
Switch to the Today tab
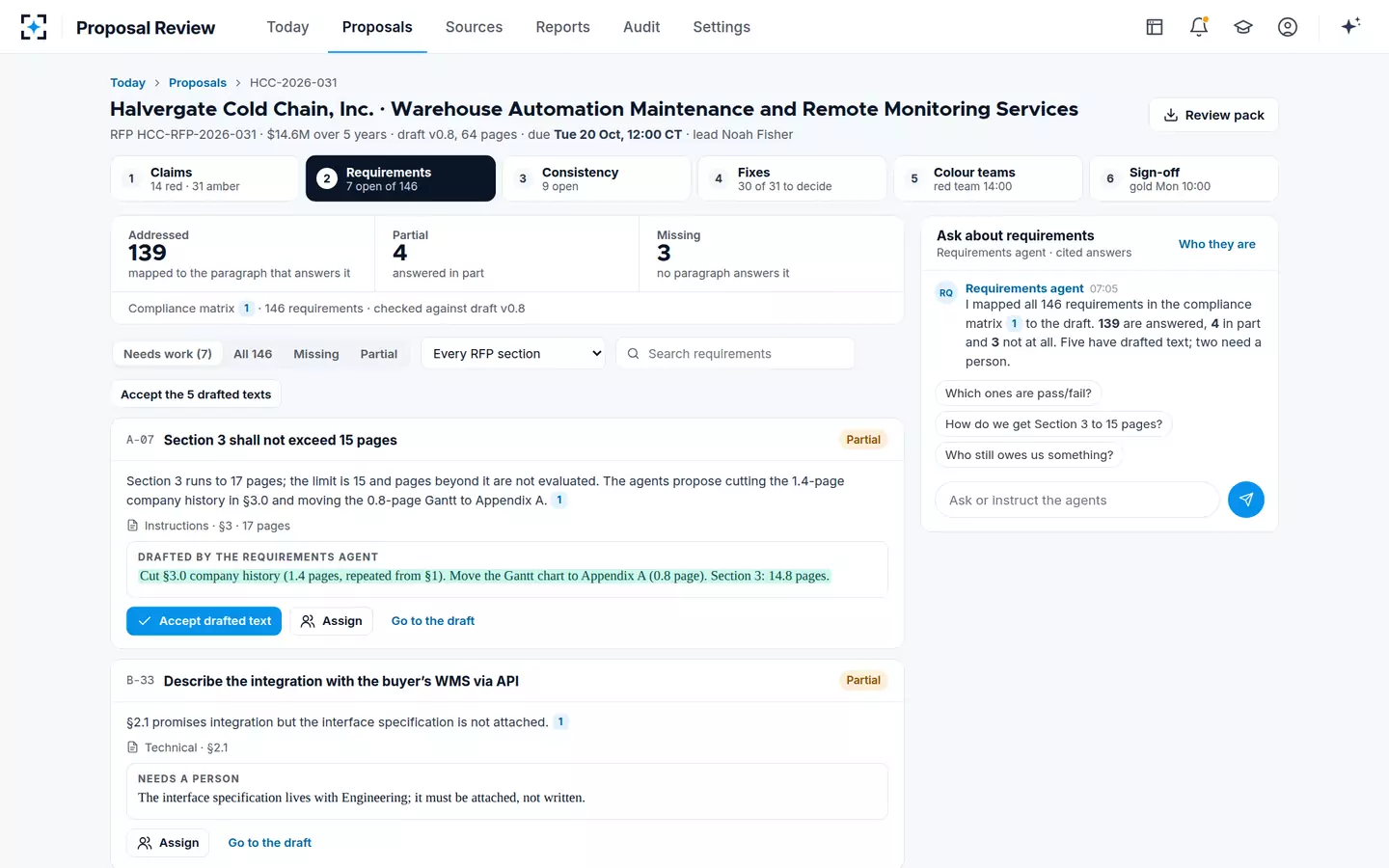[287, 27]
